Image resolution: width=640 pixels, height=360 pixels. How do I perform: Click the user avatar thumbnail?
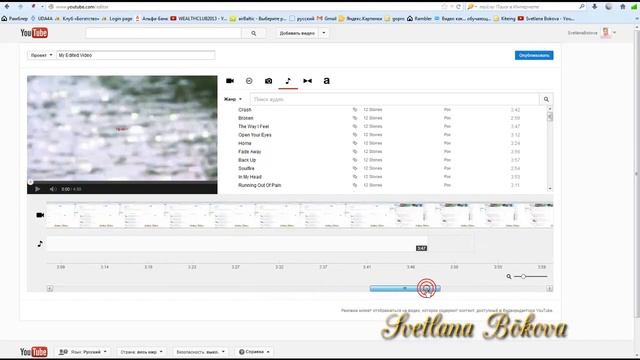pos(606,33)
